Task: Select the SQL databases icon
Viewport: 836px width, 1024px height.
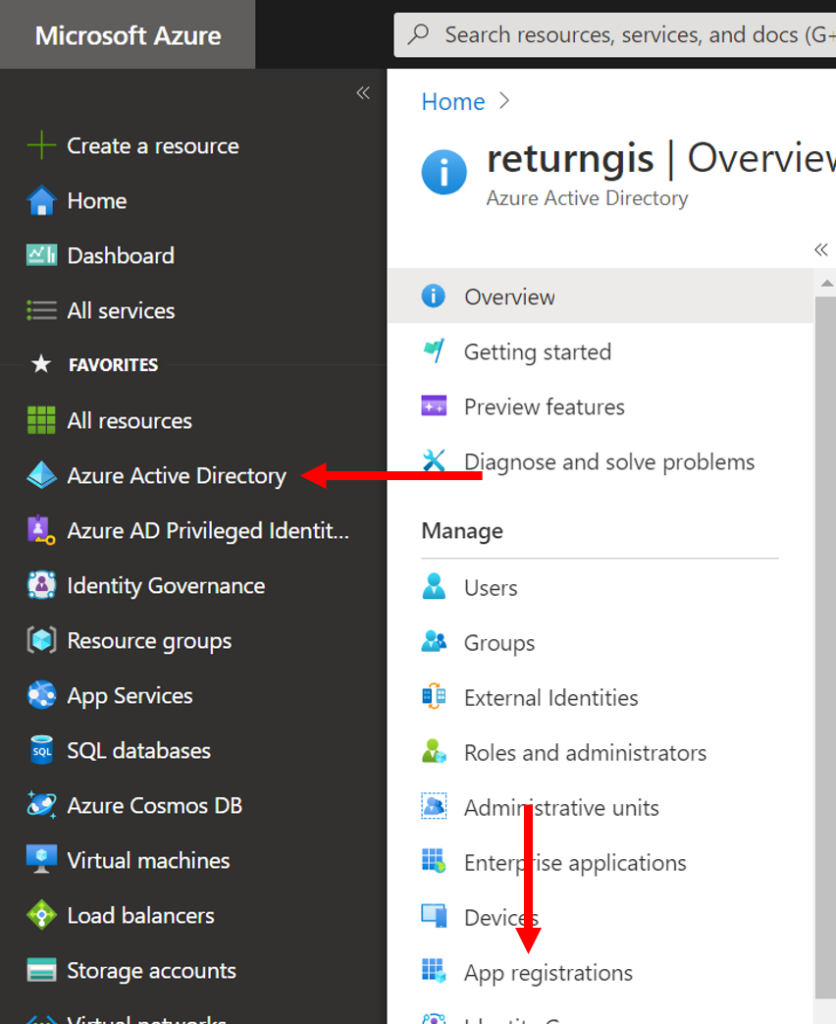Action: pos(41,750)
